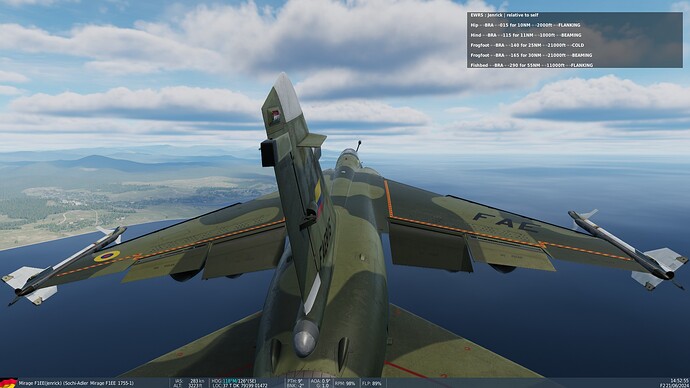The width and height of the screenshot is (690, 388).
Task: Click the LOC 37 T DK coordinates readout
Action: 240,386
